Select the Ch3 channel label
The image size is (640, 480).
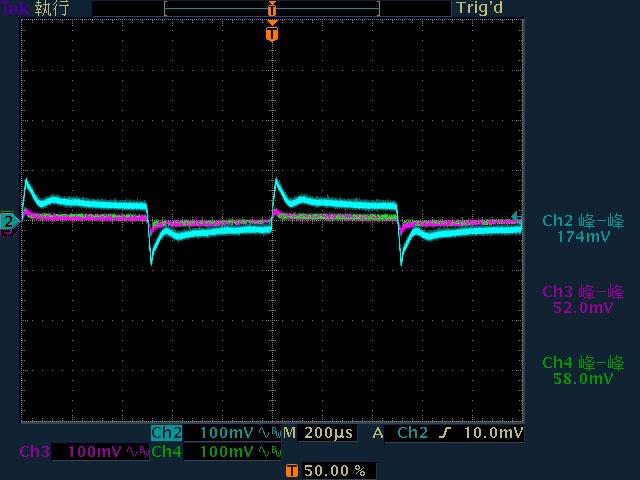[x=34, y=452]
